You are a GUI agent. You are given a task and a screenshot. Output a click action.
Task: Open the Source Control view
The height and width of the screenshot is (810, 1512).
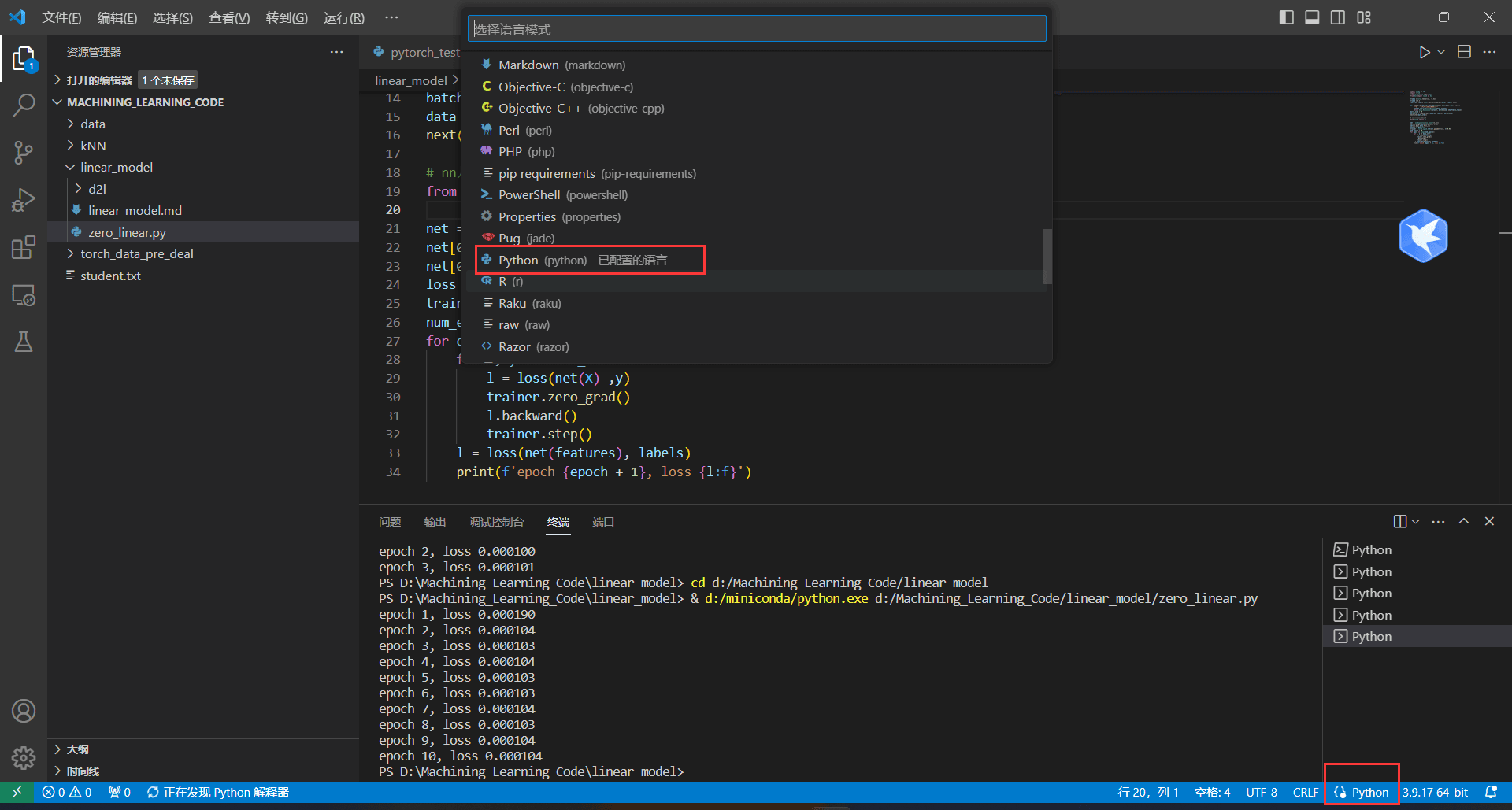(x=24, y=152)
